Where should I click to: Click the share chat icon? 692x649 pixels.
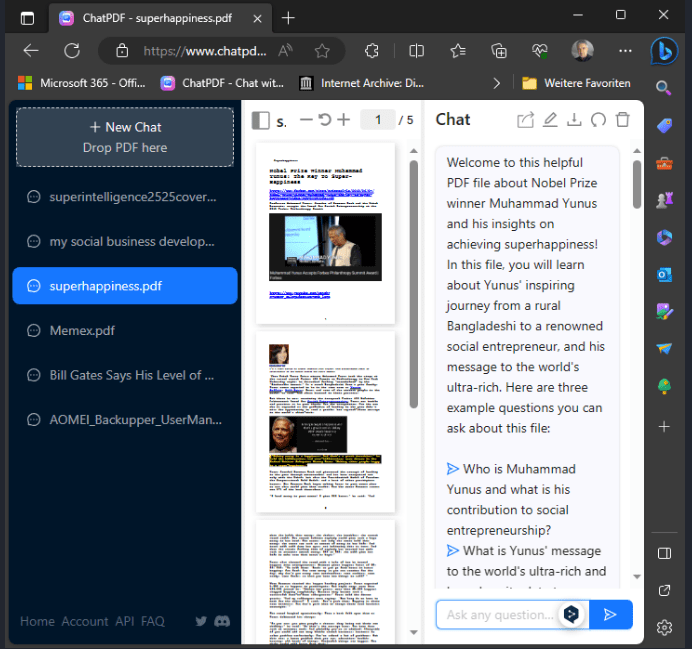coord(525,120)
